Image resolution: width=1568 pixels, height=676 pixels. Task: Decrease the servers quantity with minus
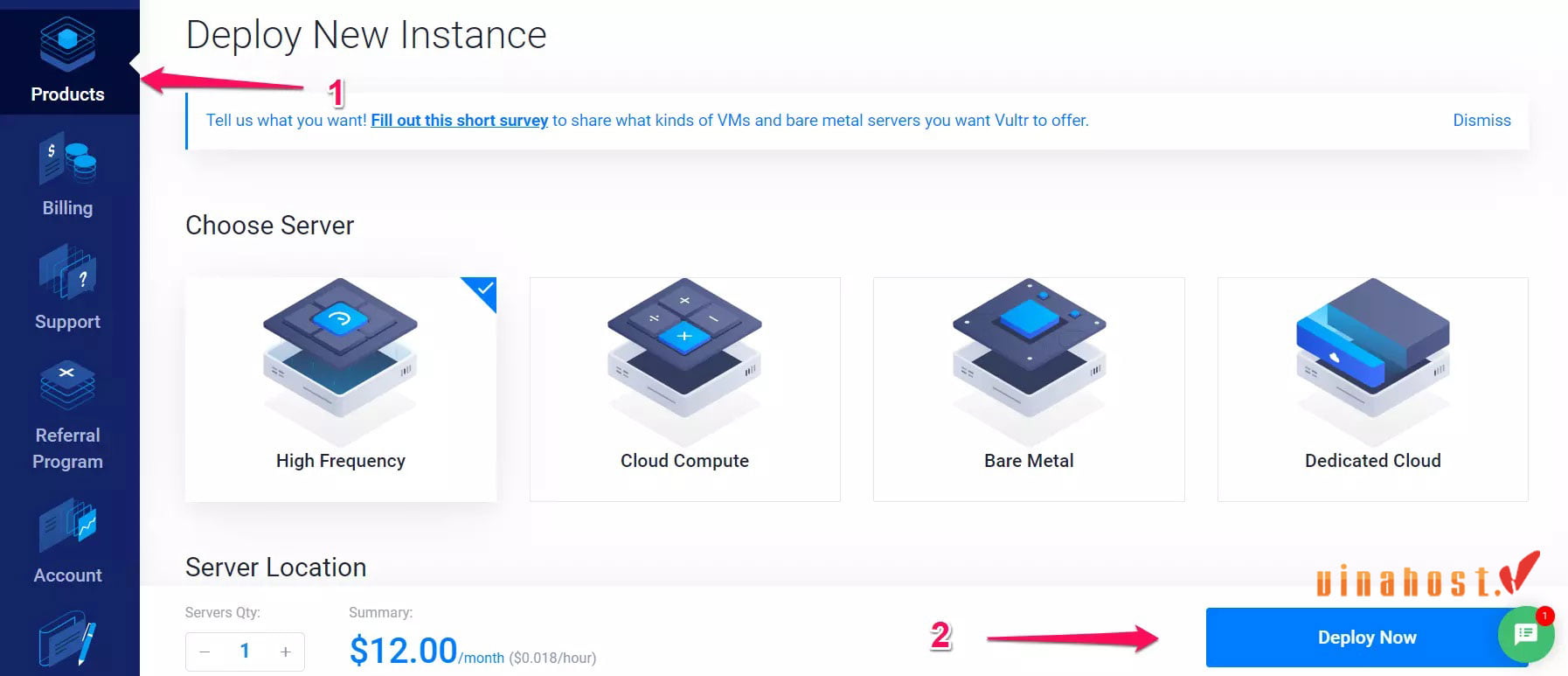pos(205,652)
